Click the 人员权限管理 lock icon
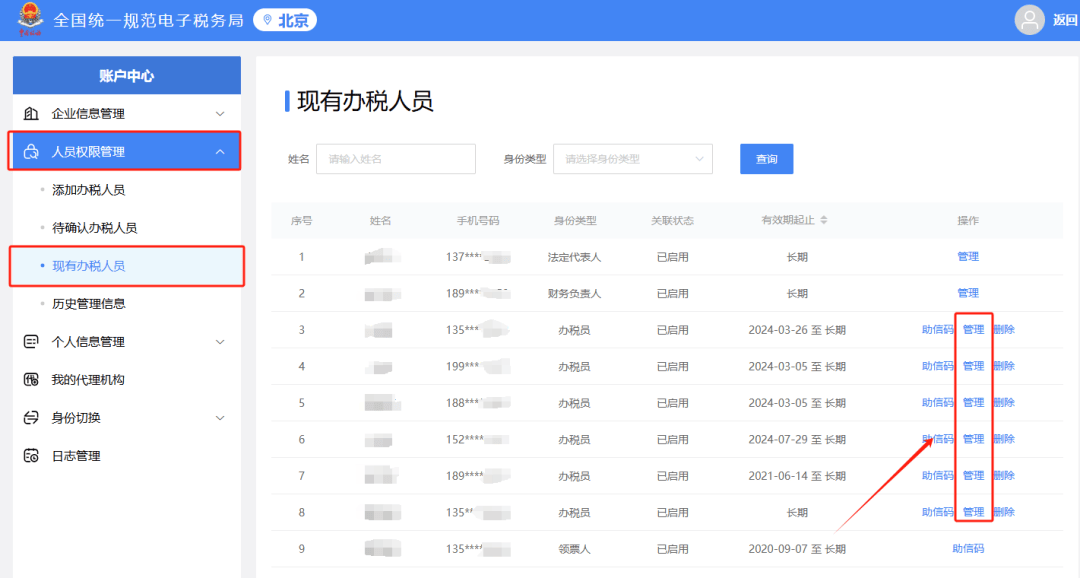Viewport: 1080px width, 578px height. pos(31,152)
